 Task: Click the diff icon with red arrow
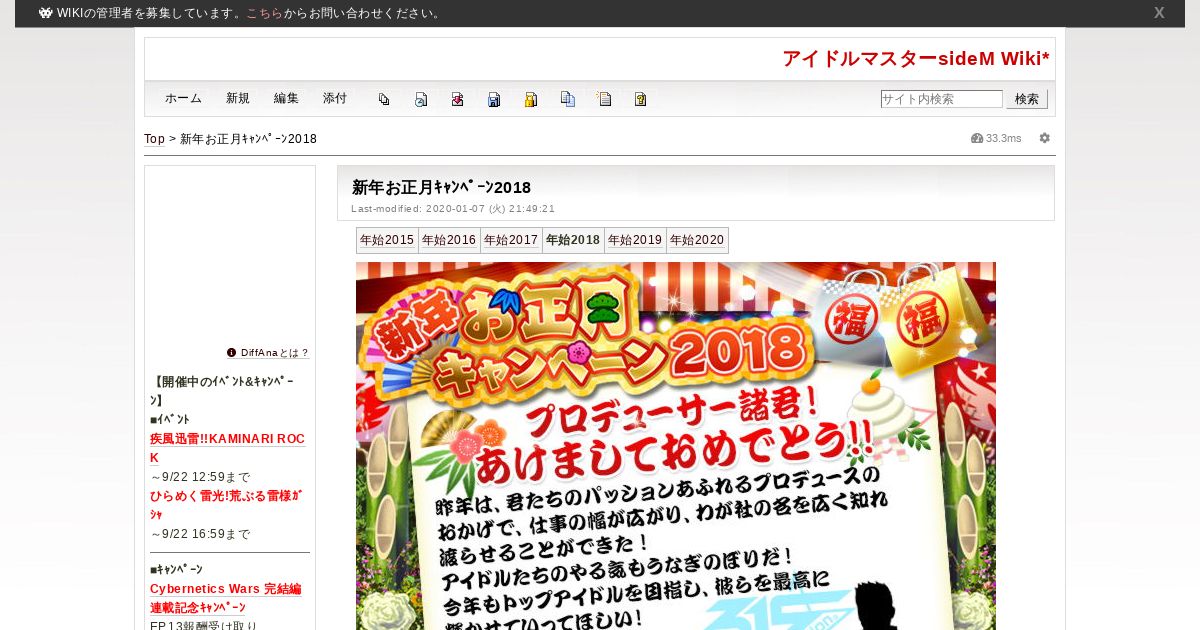(457, 99)
